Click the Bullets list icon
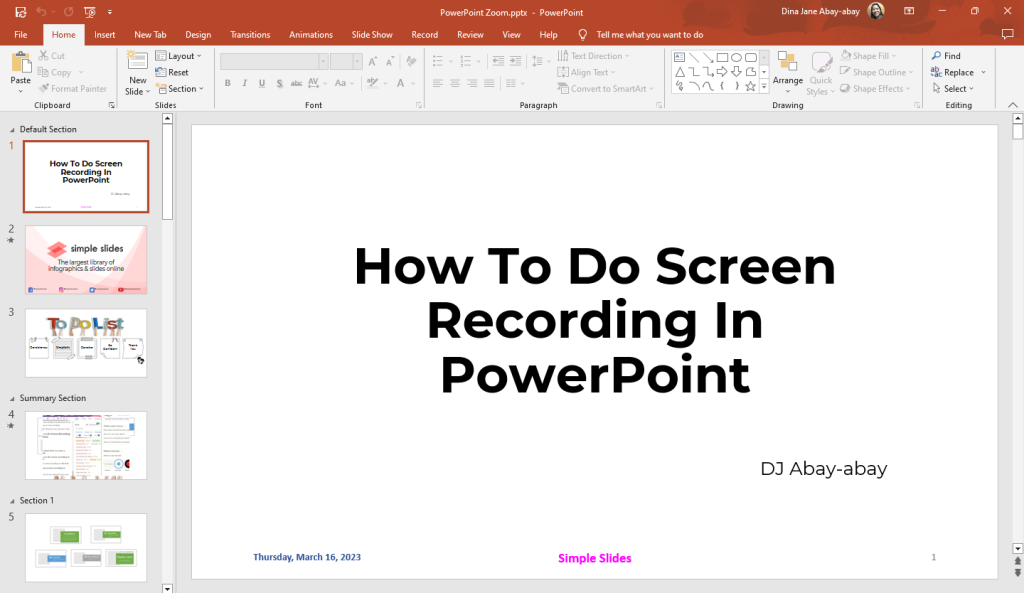The width and height of the screenshot is (1024, 593). tap(438, 61)
